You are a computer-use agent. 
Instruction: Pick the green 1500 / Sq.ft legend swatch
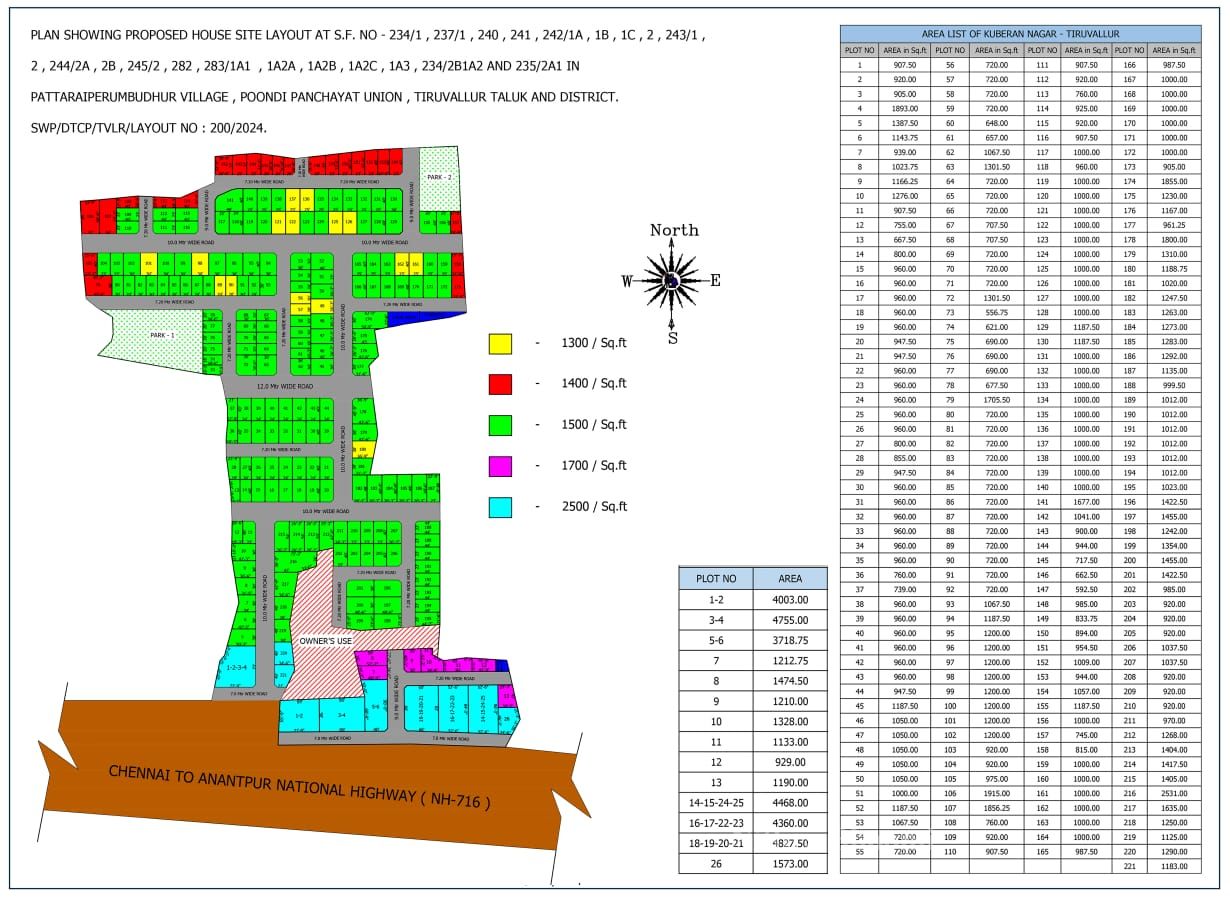click(x=500, y=425)
